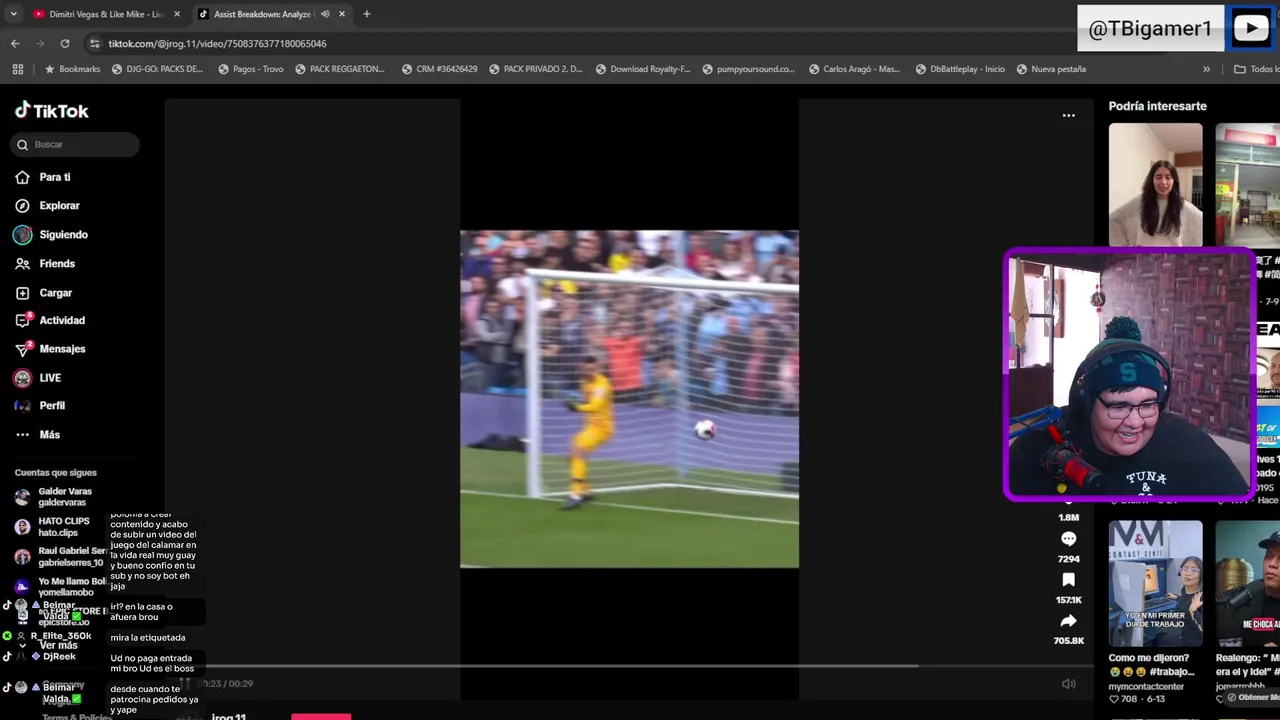
Task: Open the pumpyoursound.co bookmark
Action: coord(748,69)
